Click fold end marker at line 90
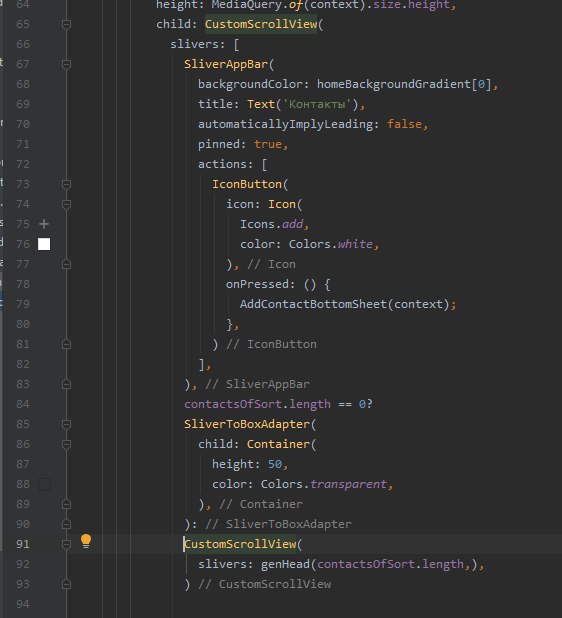The height and width of the screenshot is (618, 562). tap(66, 524)
